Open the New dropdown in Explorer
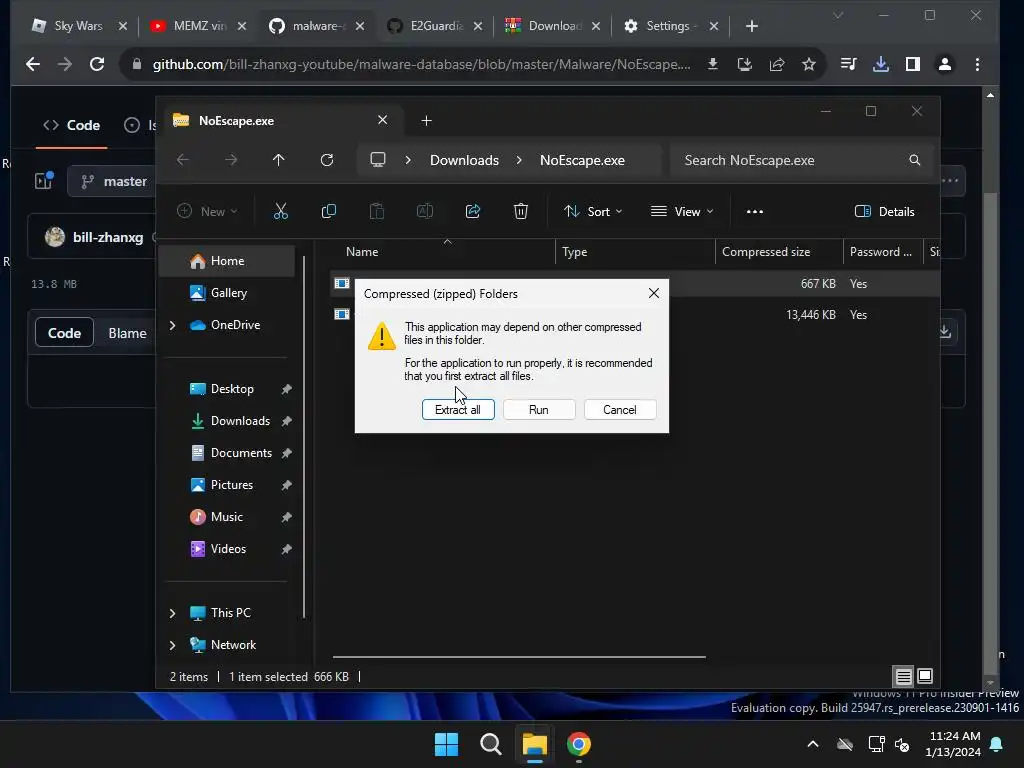The image size is (1024, 768). (x=207, y=211)
